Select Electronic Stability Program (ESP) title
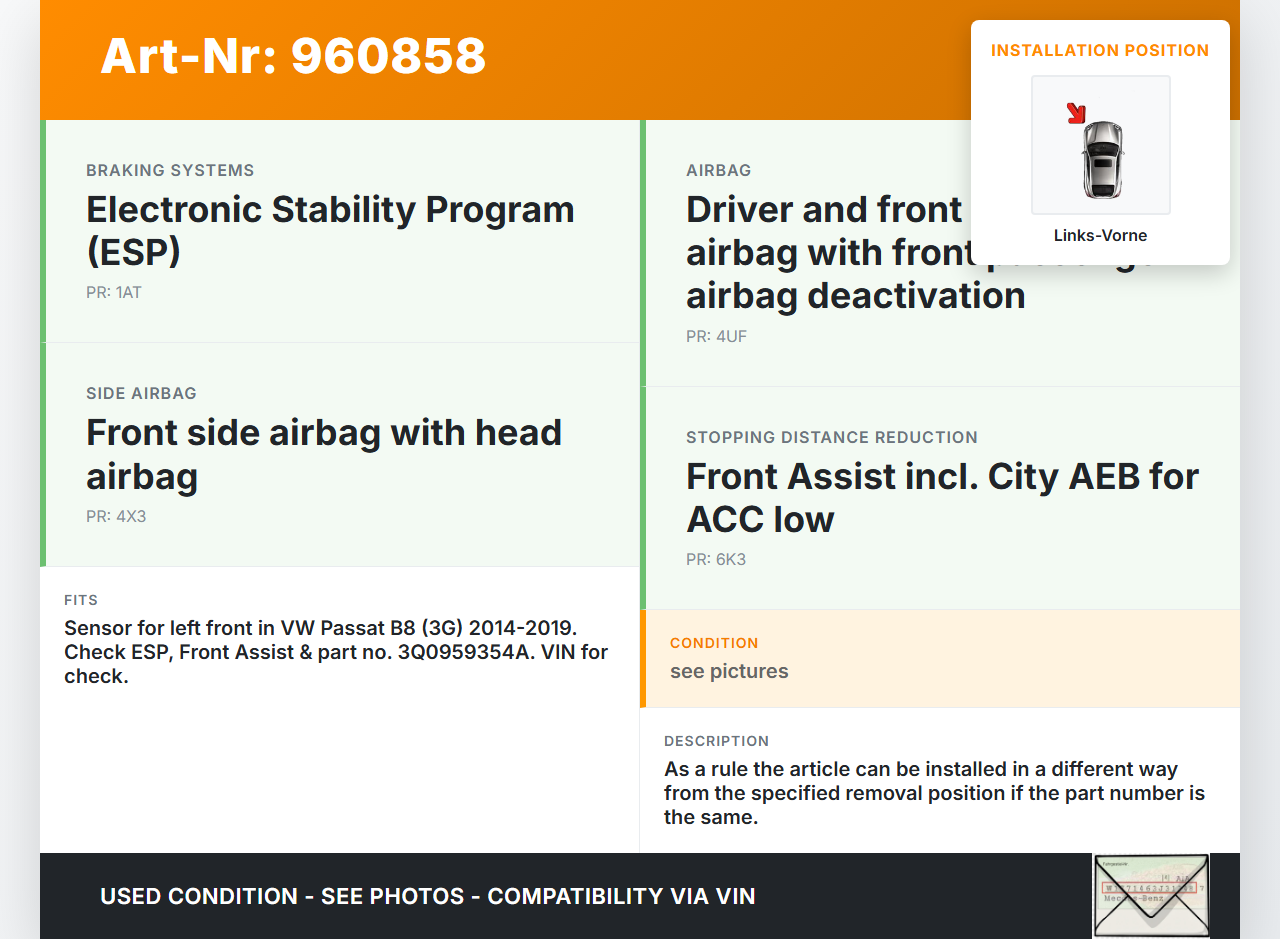1280x939 pixels. 330,231
